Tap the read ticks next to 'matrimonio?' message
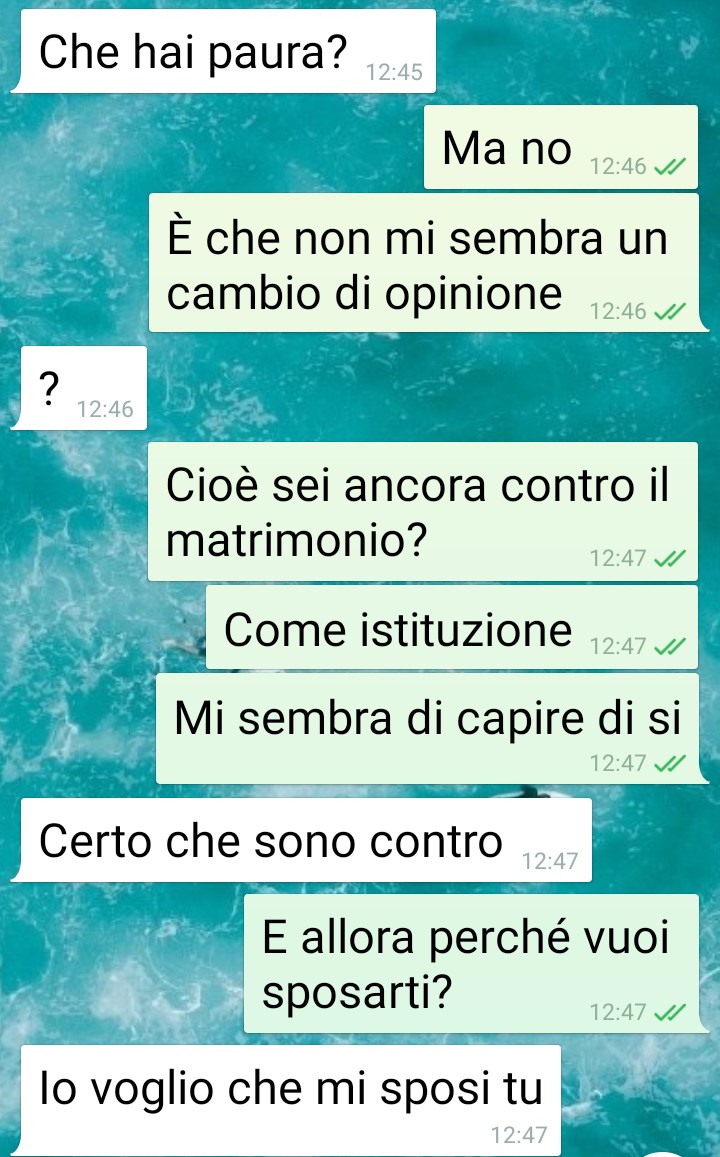The image size is (720, 1157). click(670, 559)
